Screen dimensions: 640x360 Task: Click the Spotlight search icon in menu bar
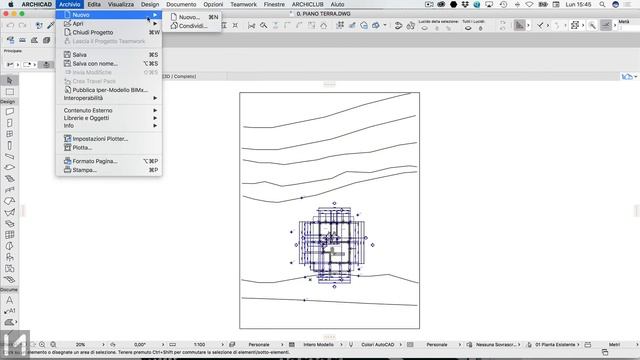coord(602,4)
